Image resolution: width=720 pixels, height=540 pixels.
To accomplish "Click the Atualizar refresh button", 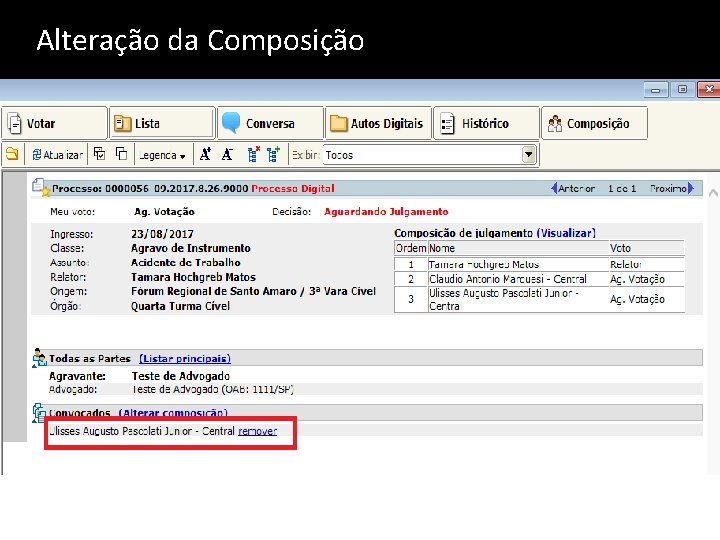I will (x=58, y=155).
